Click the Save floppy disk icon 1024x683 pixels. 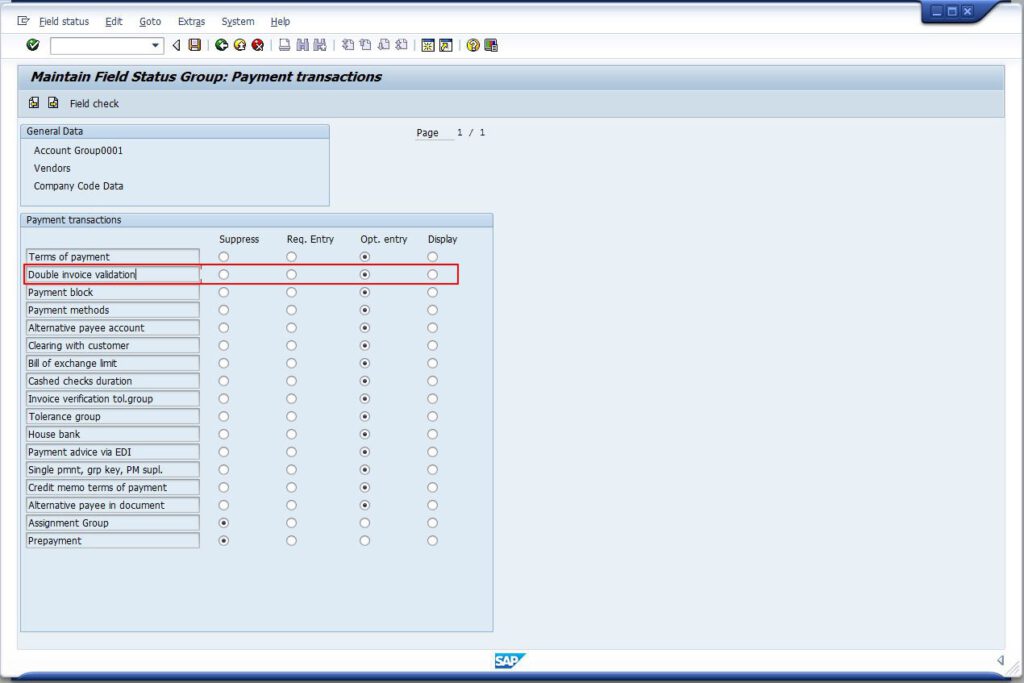194,45
